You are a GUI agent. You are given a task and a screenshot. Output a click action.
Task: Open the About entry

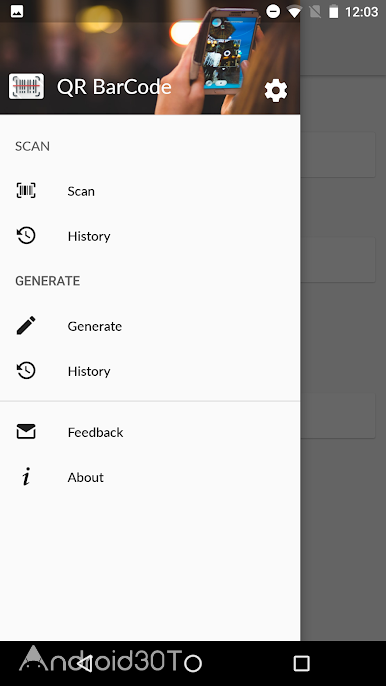150,477
